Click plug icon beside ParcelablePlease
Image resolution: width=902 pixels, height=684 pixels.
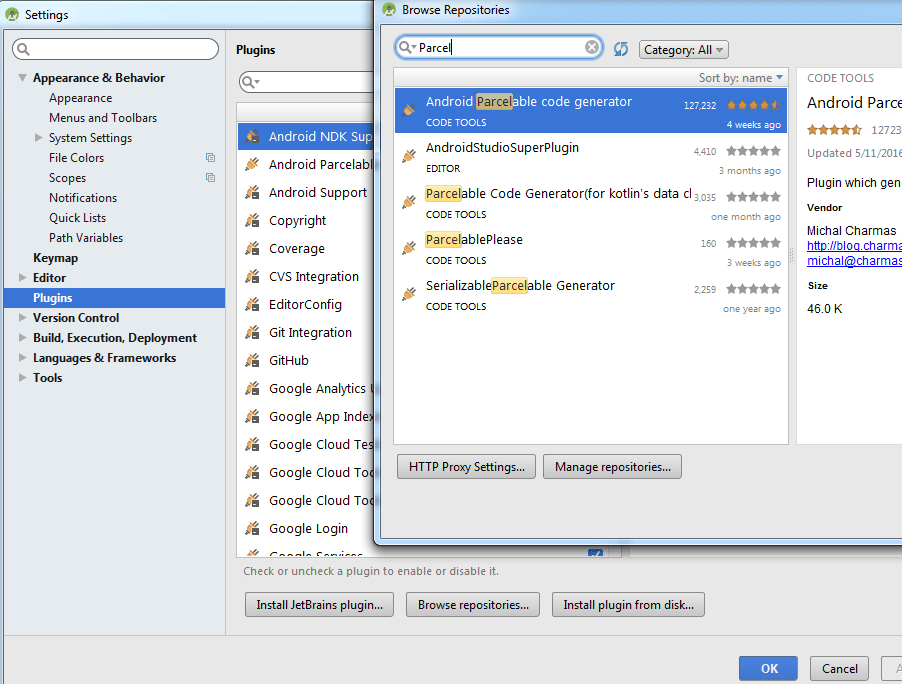point(409,249)
